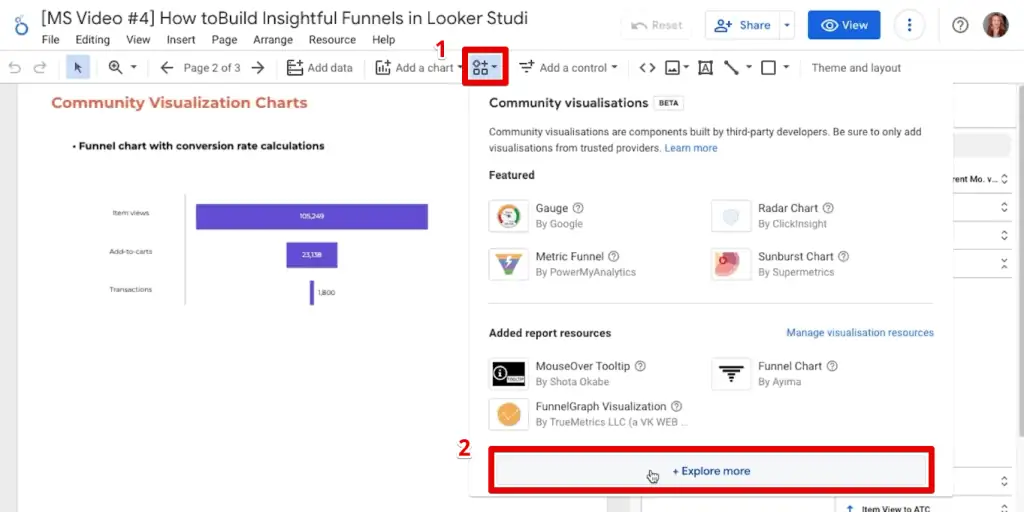Insert an image using the image icon
Image resolution: width=1024 pixels, height=512 pixels.
tap(673, 68)
